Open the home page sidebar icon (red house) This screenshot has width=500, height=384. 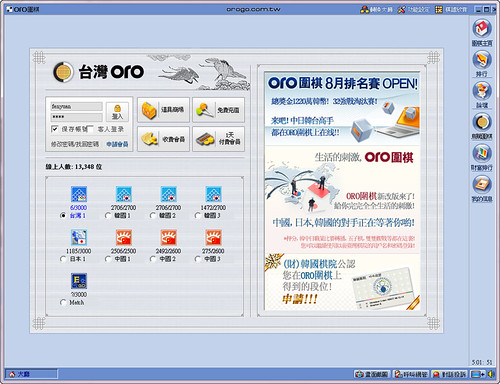[x=482, y=29]
